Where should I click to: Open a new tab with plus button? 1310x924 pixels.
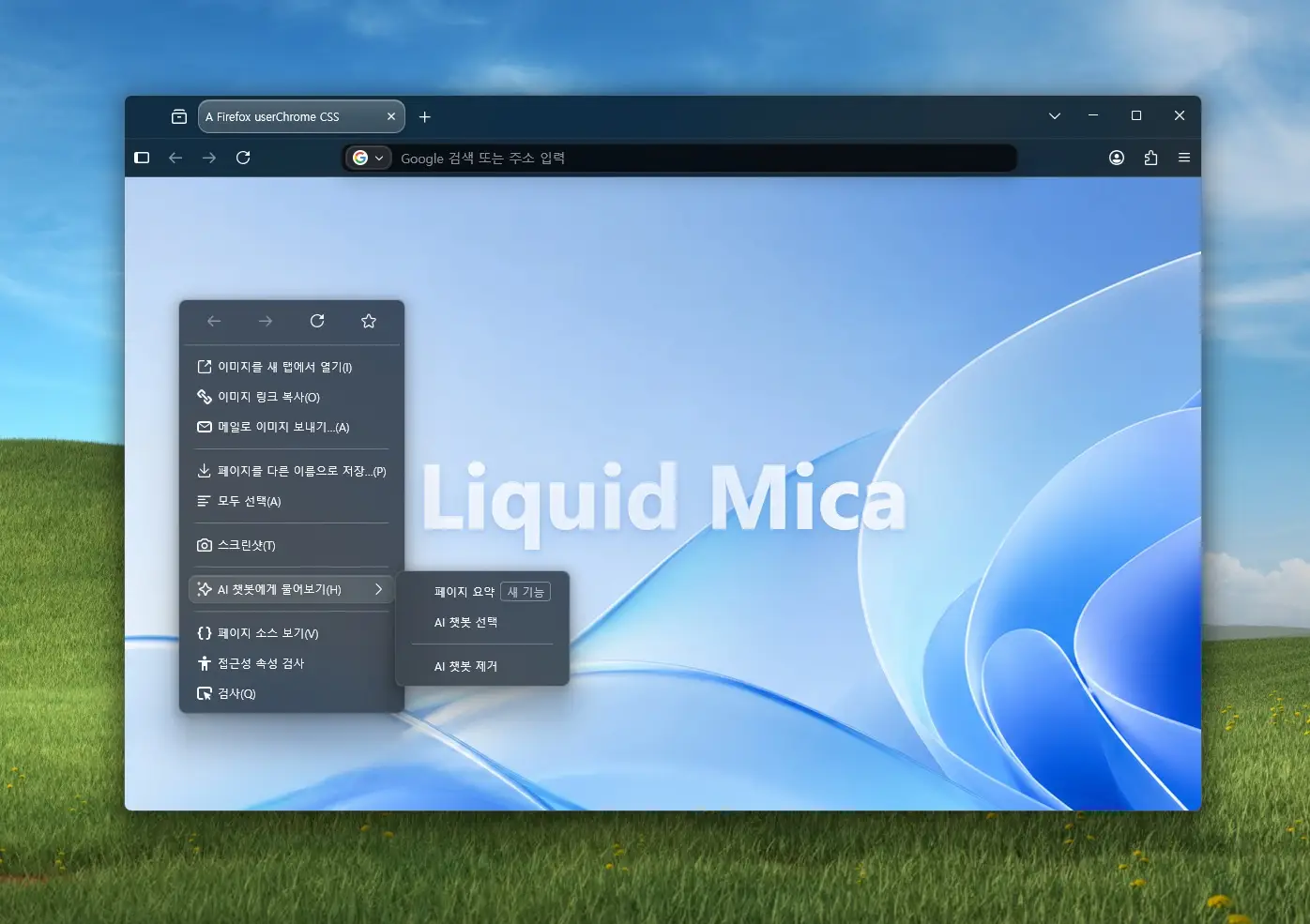425,116
